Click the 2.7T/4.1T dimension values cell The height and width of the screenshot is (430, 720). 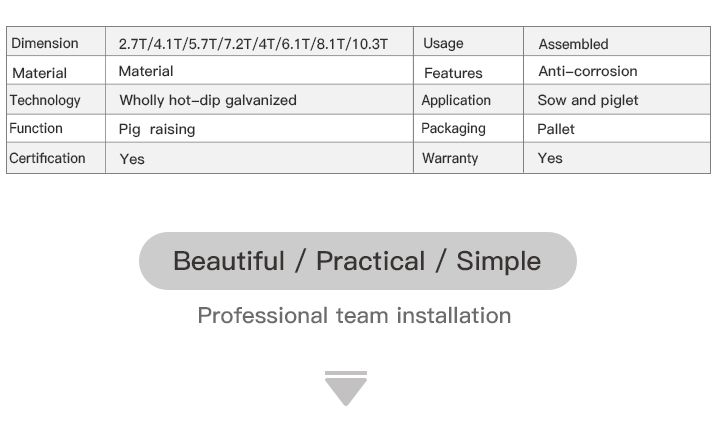pos(253,44)
